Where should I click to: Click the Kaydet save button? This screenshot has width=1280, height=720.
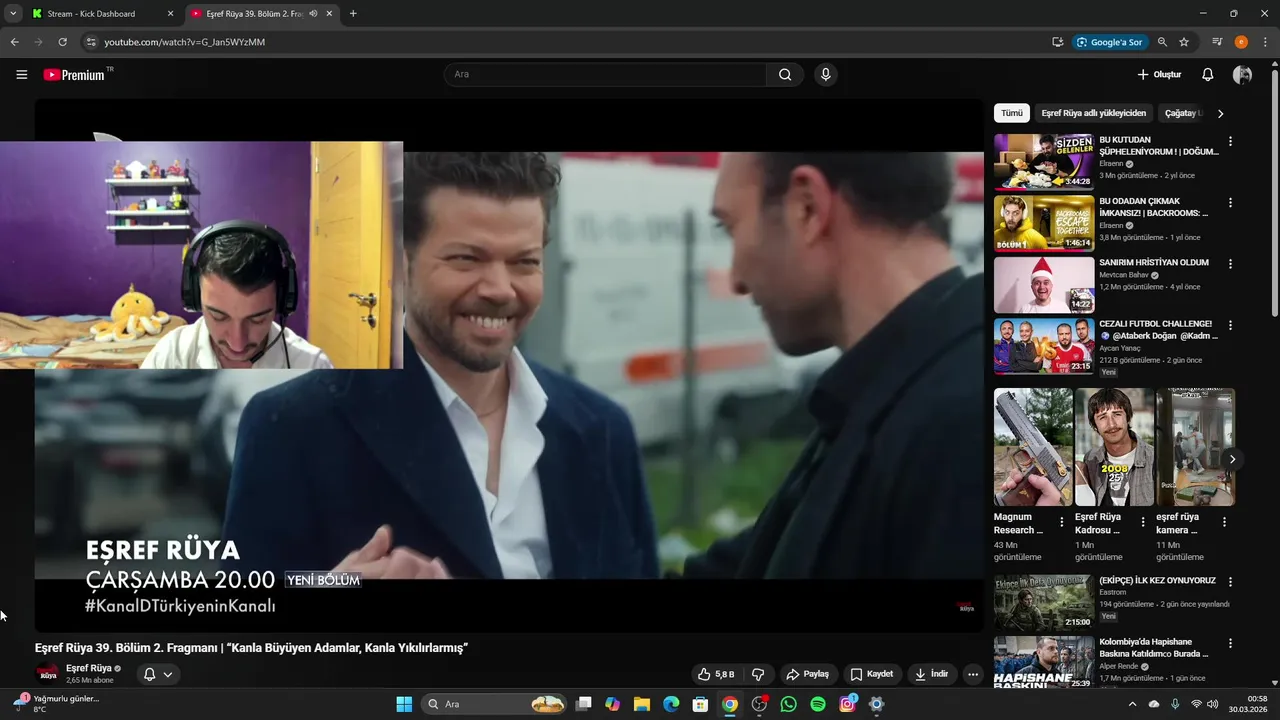[871, 674]
